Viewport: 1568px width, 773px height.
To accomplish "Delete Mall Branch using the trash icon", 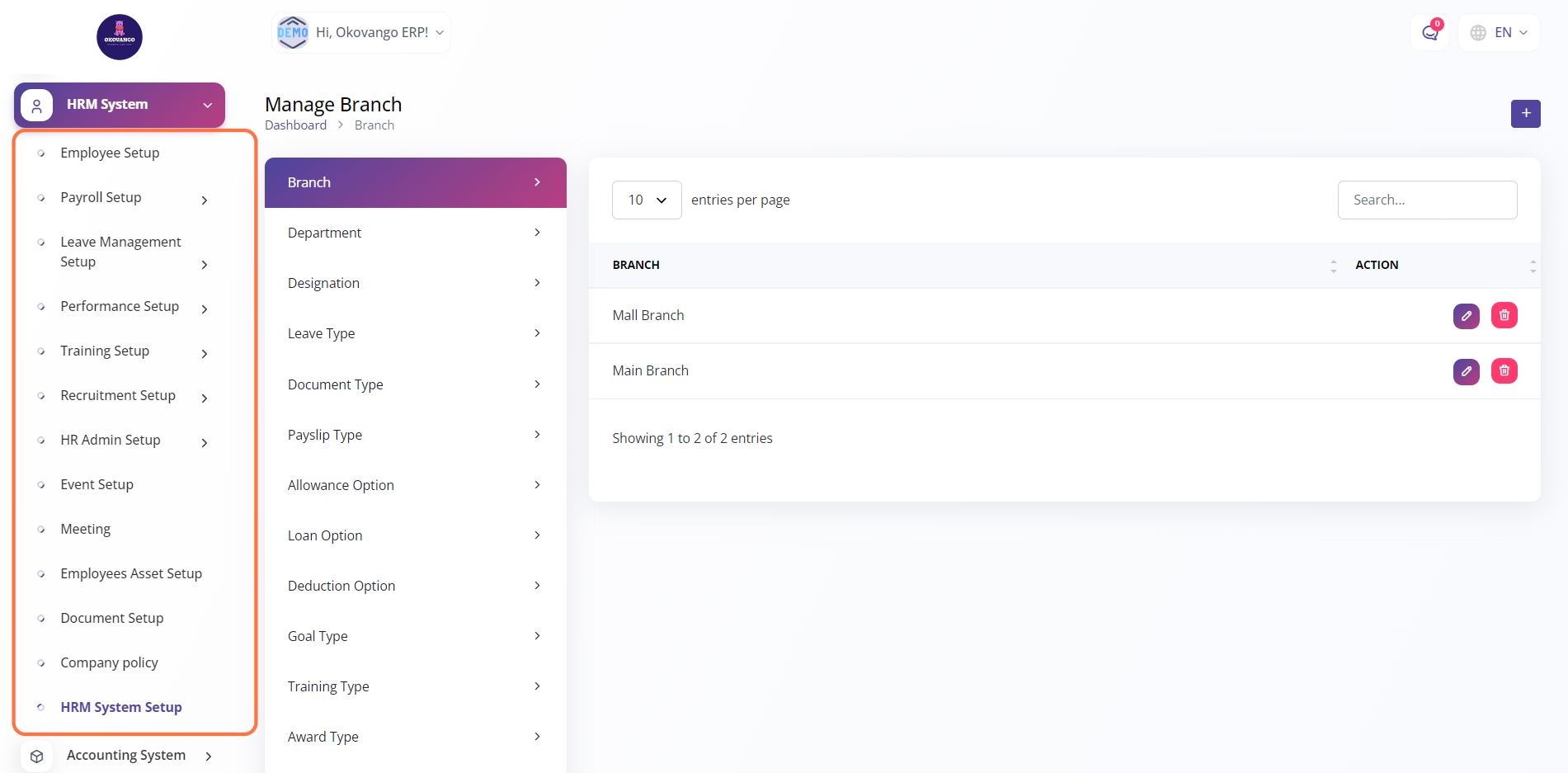I will pos(1504,316).
